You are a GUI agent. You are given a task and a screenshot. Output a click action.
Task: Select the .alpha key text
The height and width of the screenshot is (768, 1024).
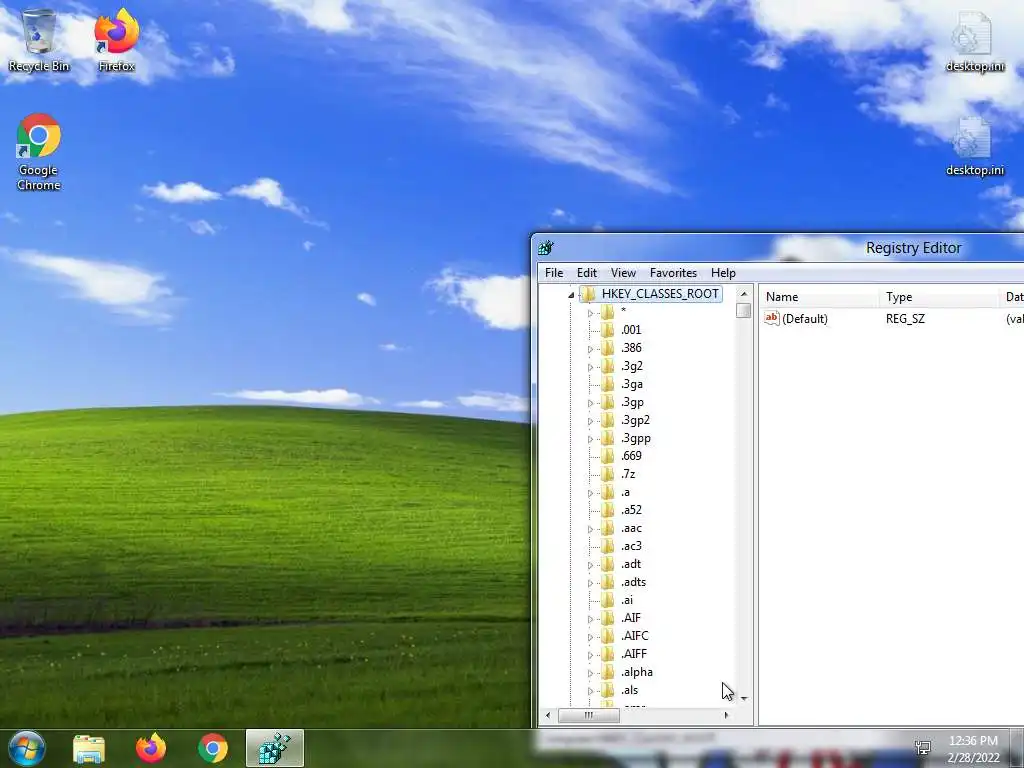tap(637, 672)
